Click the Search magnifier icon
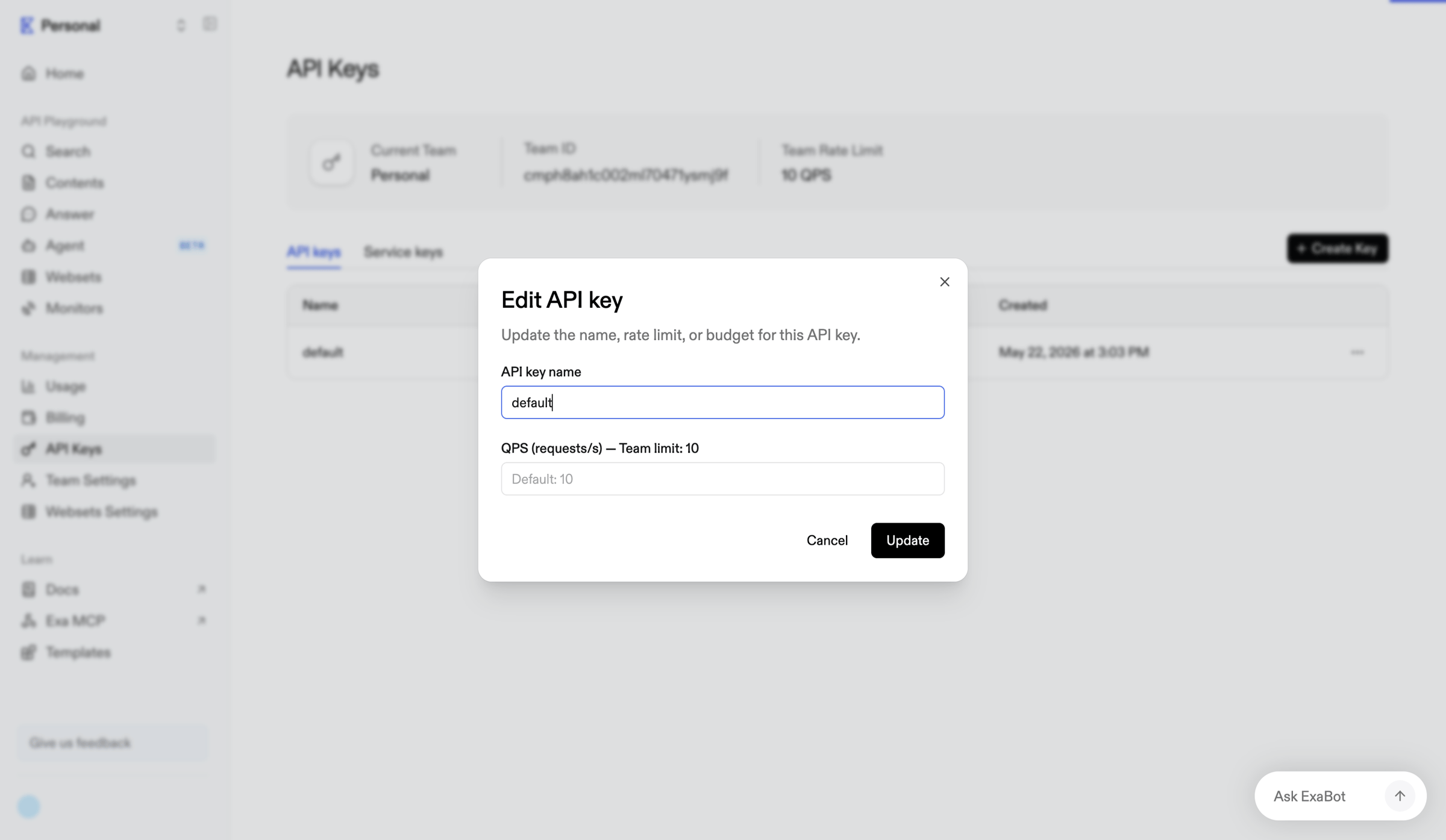 [28, 151]
